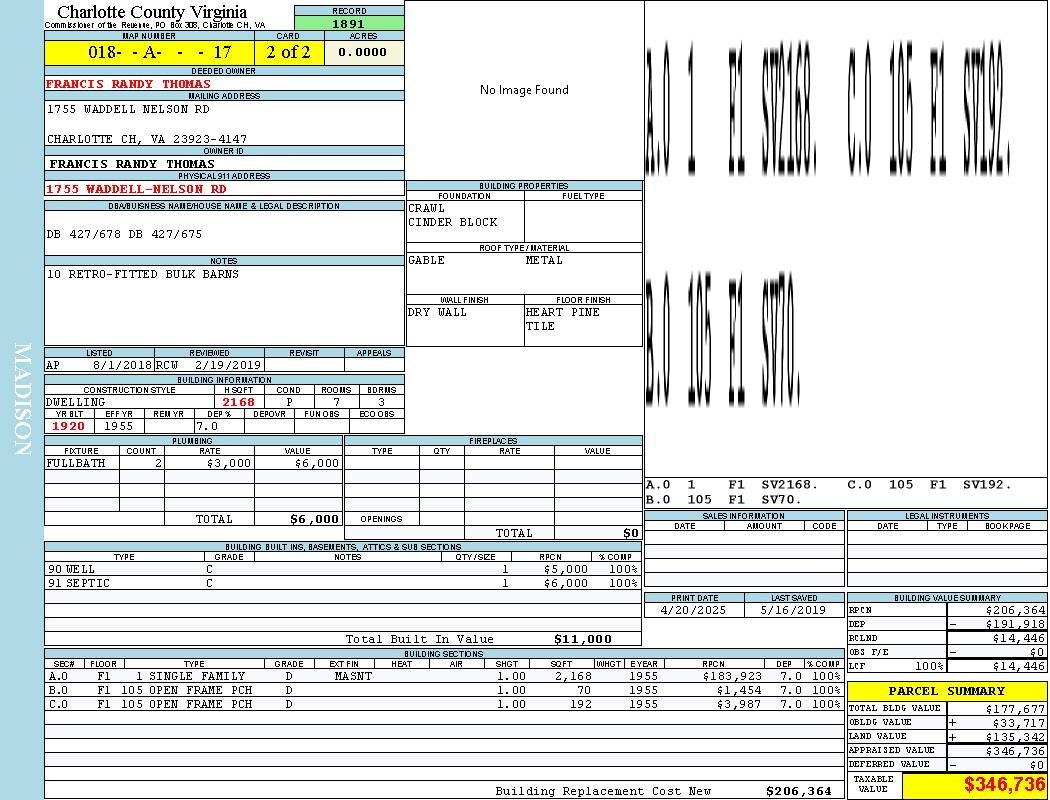The width and height of the screenshot is (1050, 800).
Task: Click year built value 1920
Action: pyautogui.click(x=68, y=426)
